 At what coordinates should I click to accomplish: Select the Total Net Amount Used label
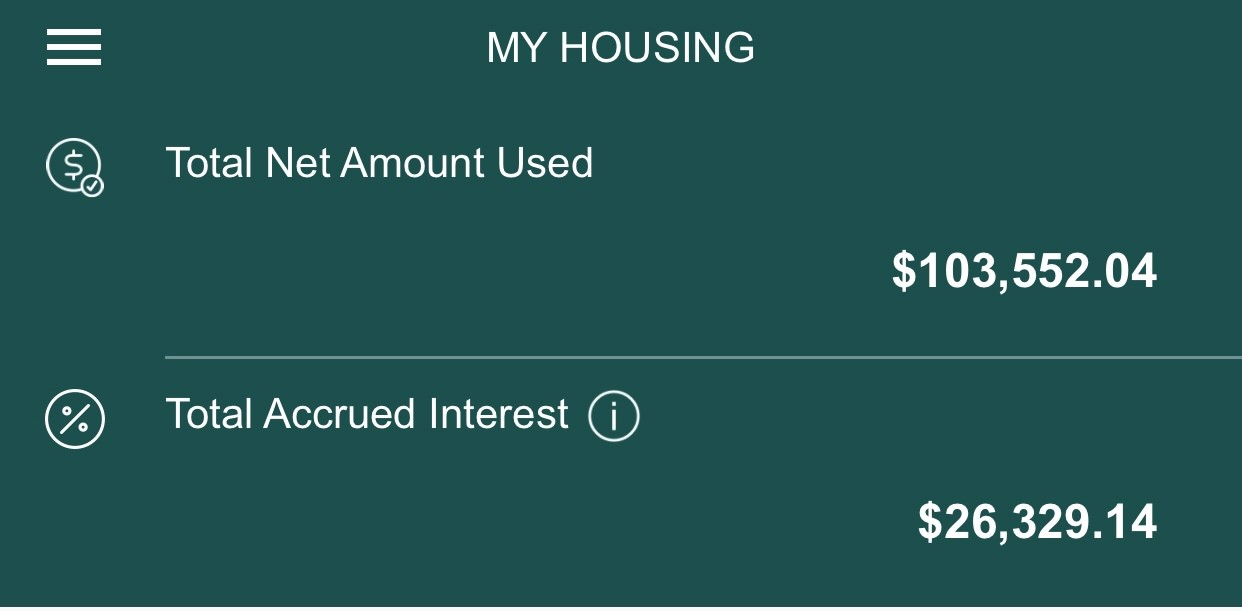379,163
